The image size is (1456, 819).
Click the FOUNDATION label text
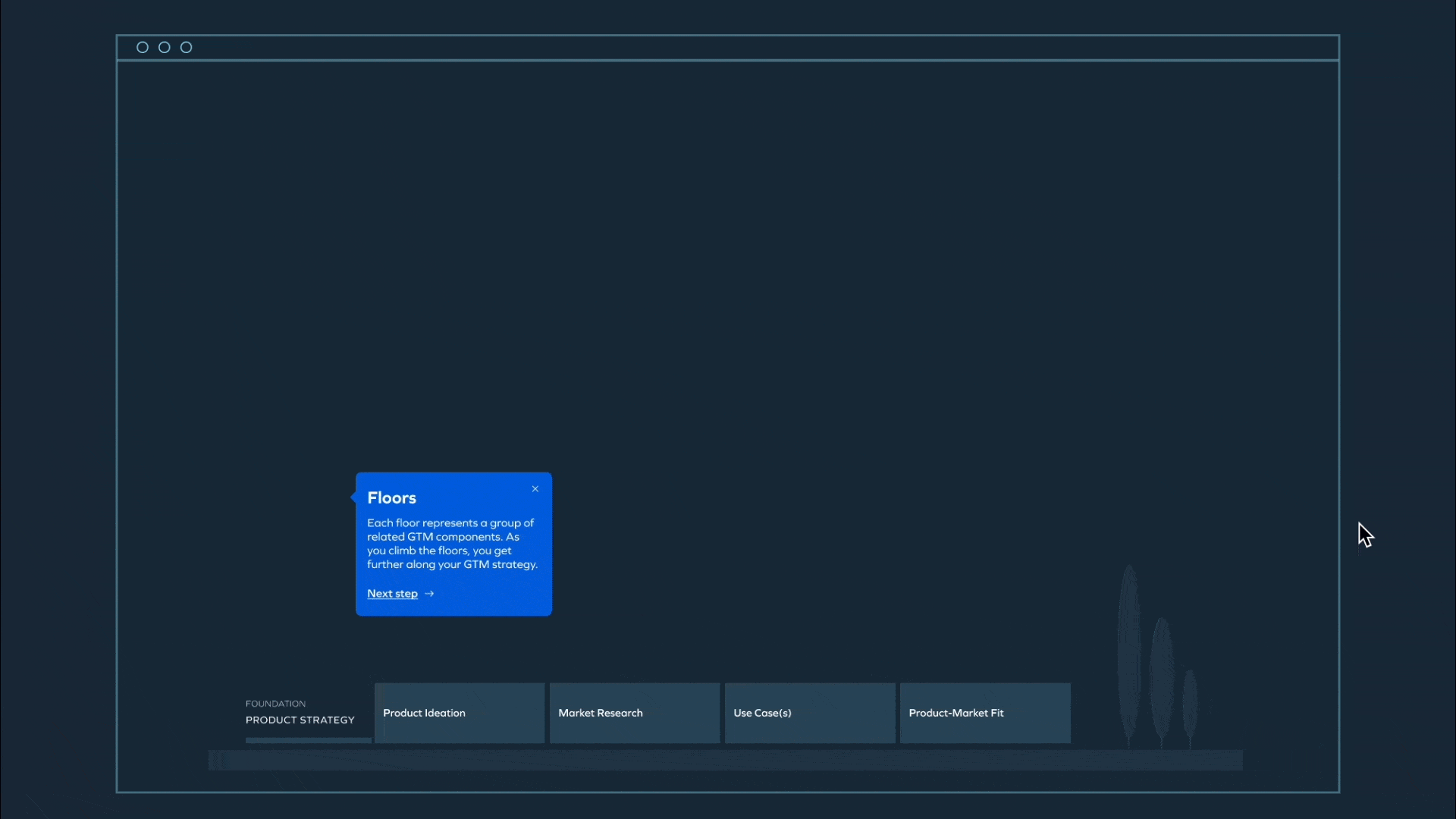[275, 704]
